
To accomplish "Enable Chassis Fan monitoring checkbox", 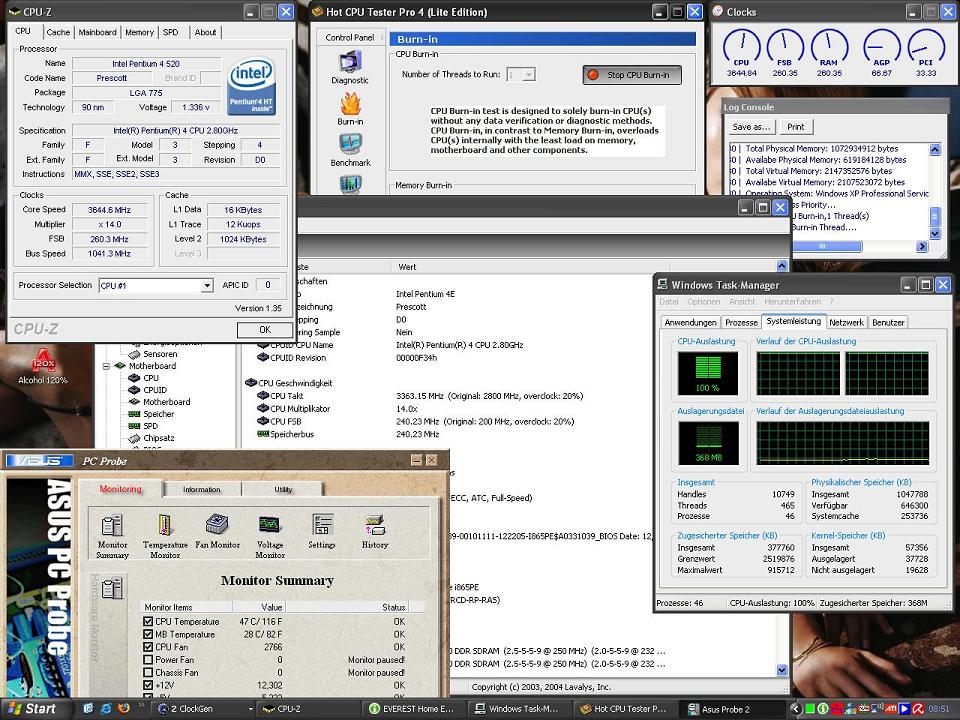I will pyautogui.click(x=148, y=672).
